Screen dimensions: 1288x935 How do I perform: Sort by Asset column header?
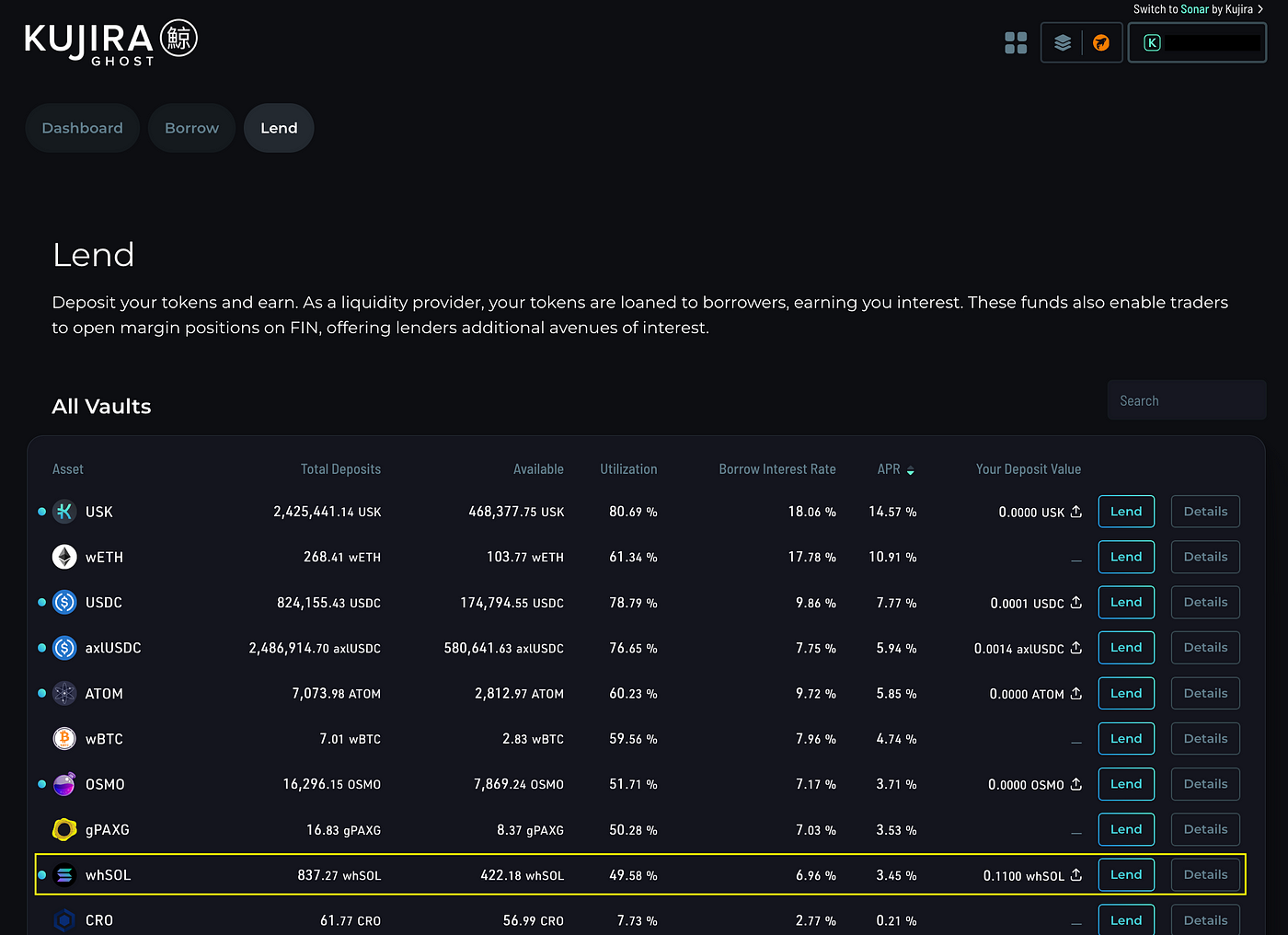coord(68,469)
